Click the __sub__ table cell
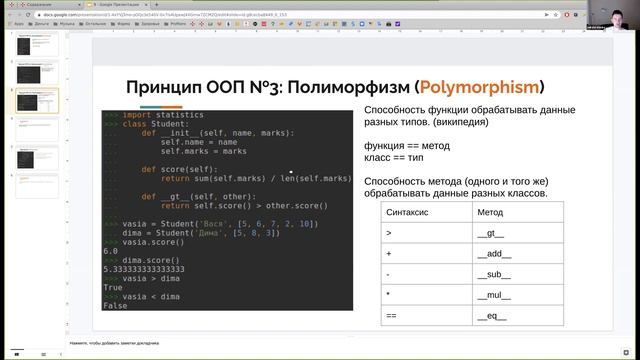 click(518, 274)
